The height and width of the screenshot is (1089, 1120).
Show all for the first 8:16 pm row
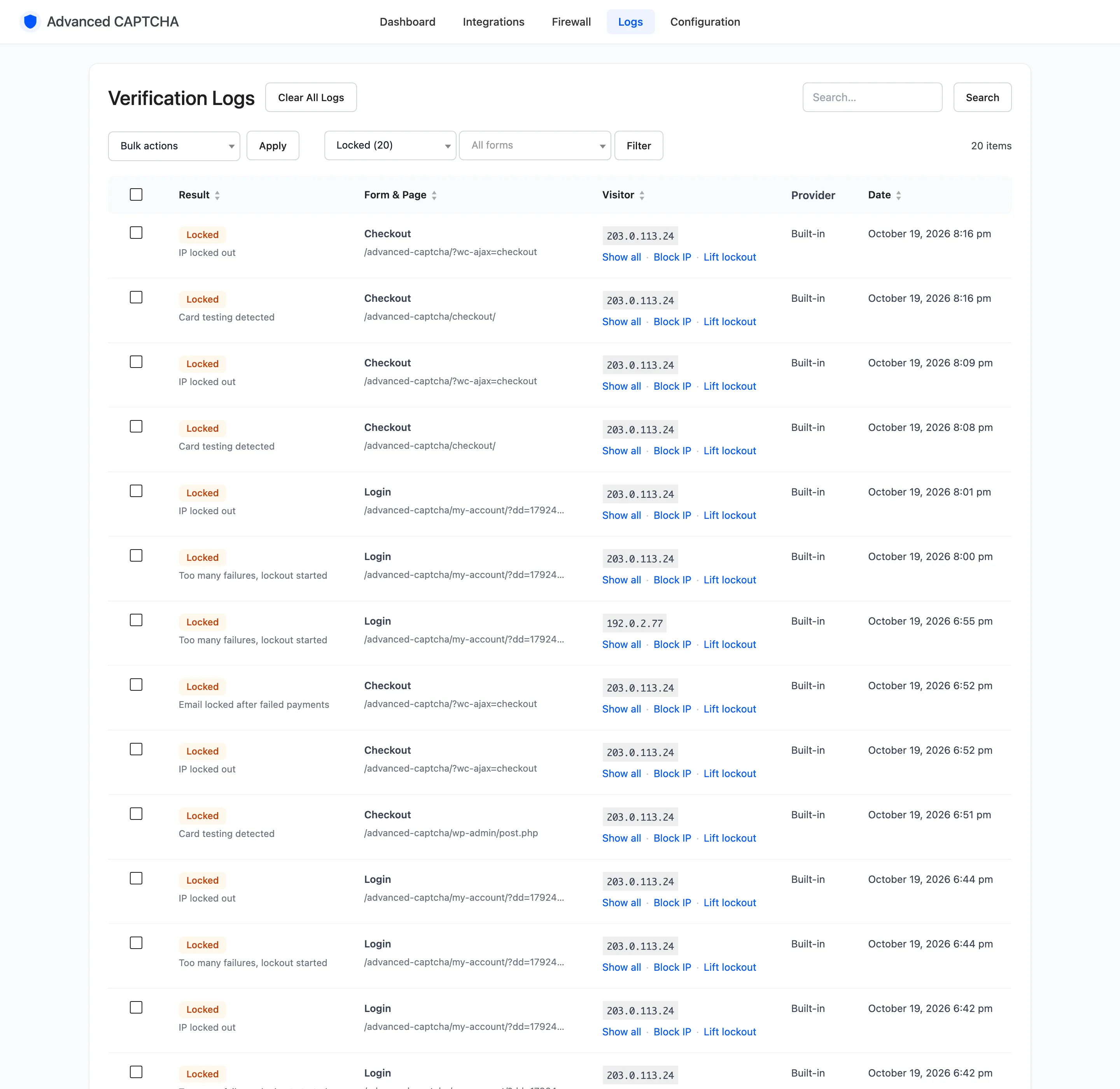coord(621,257)
